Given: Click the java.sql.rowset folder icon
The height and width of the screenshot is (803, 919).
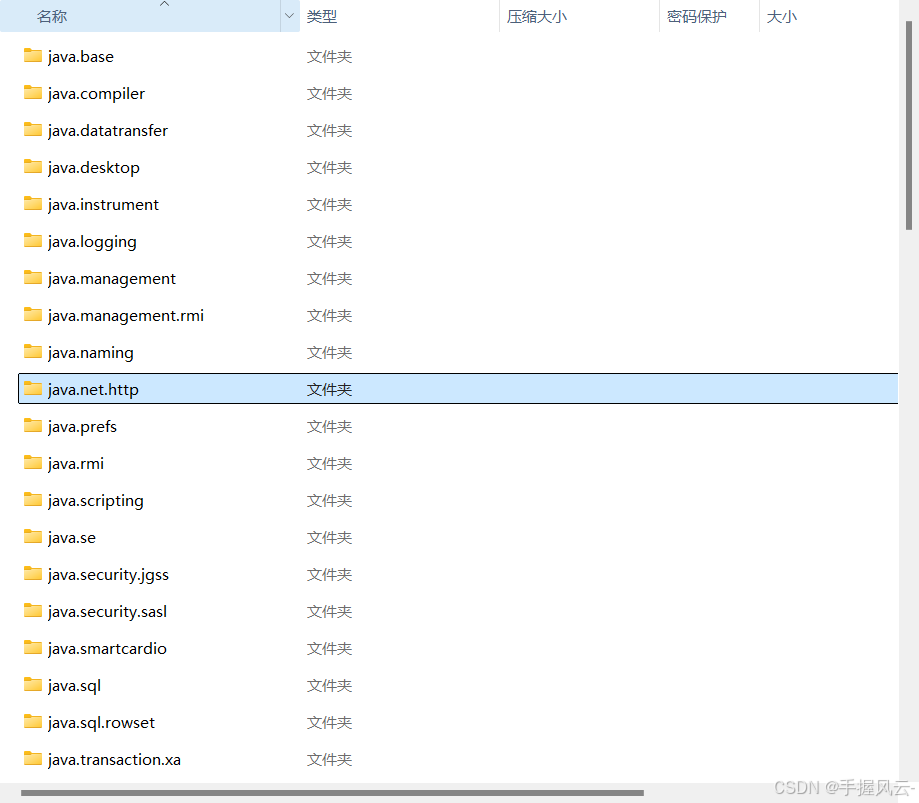Looking at the screenshot, I should (33, 722).
